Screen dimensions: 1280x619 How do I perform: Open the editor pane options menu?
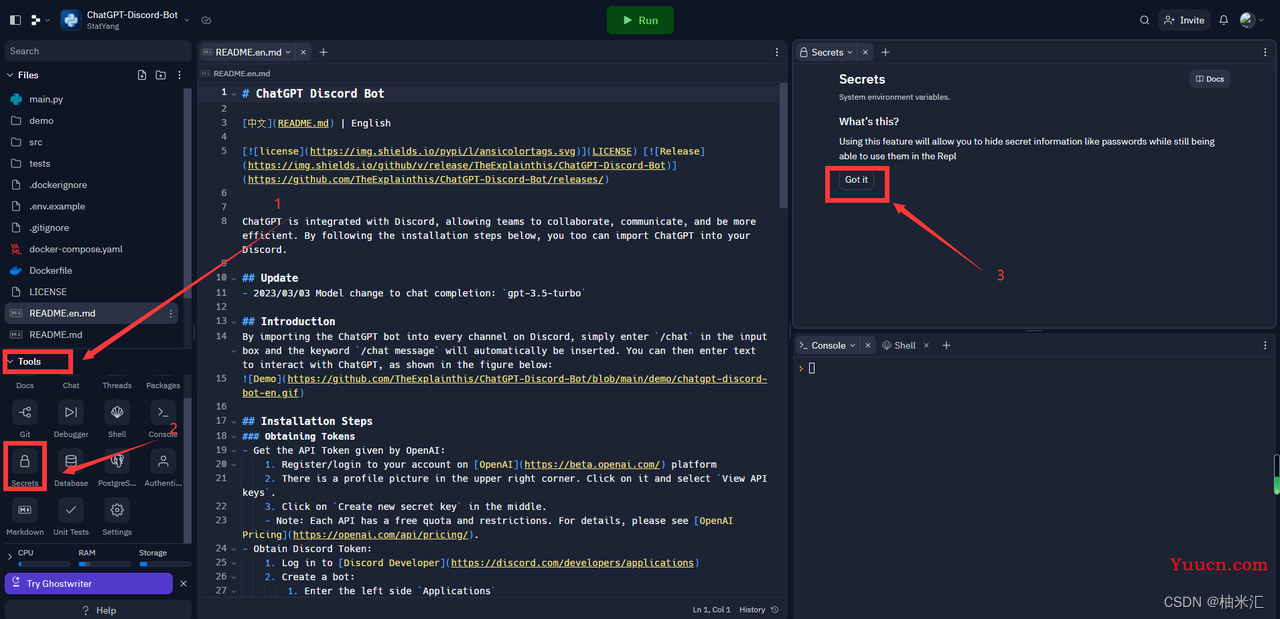(777, 52)
